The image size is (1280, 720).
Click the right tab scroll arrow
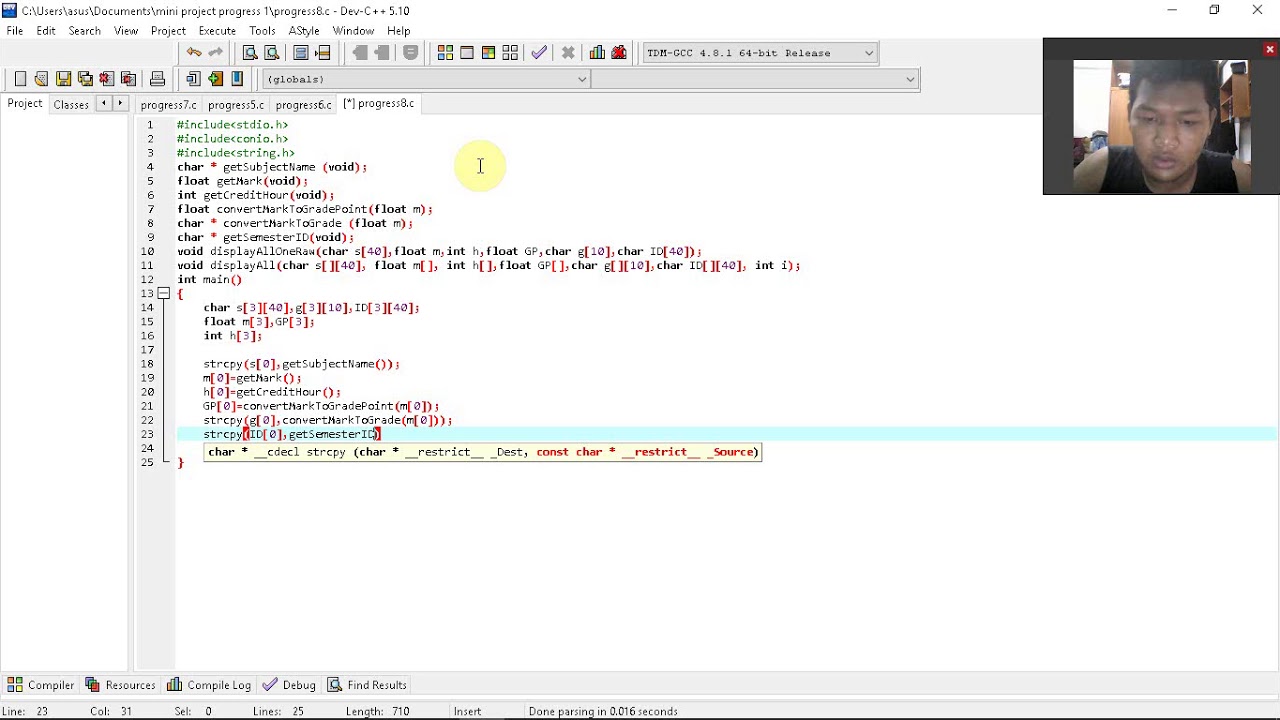pyautogui.click(x=120, y=104)
